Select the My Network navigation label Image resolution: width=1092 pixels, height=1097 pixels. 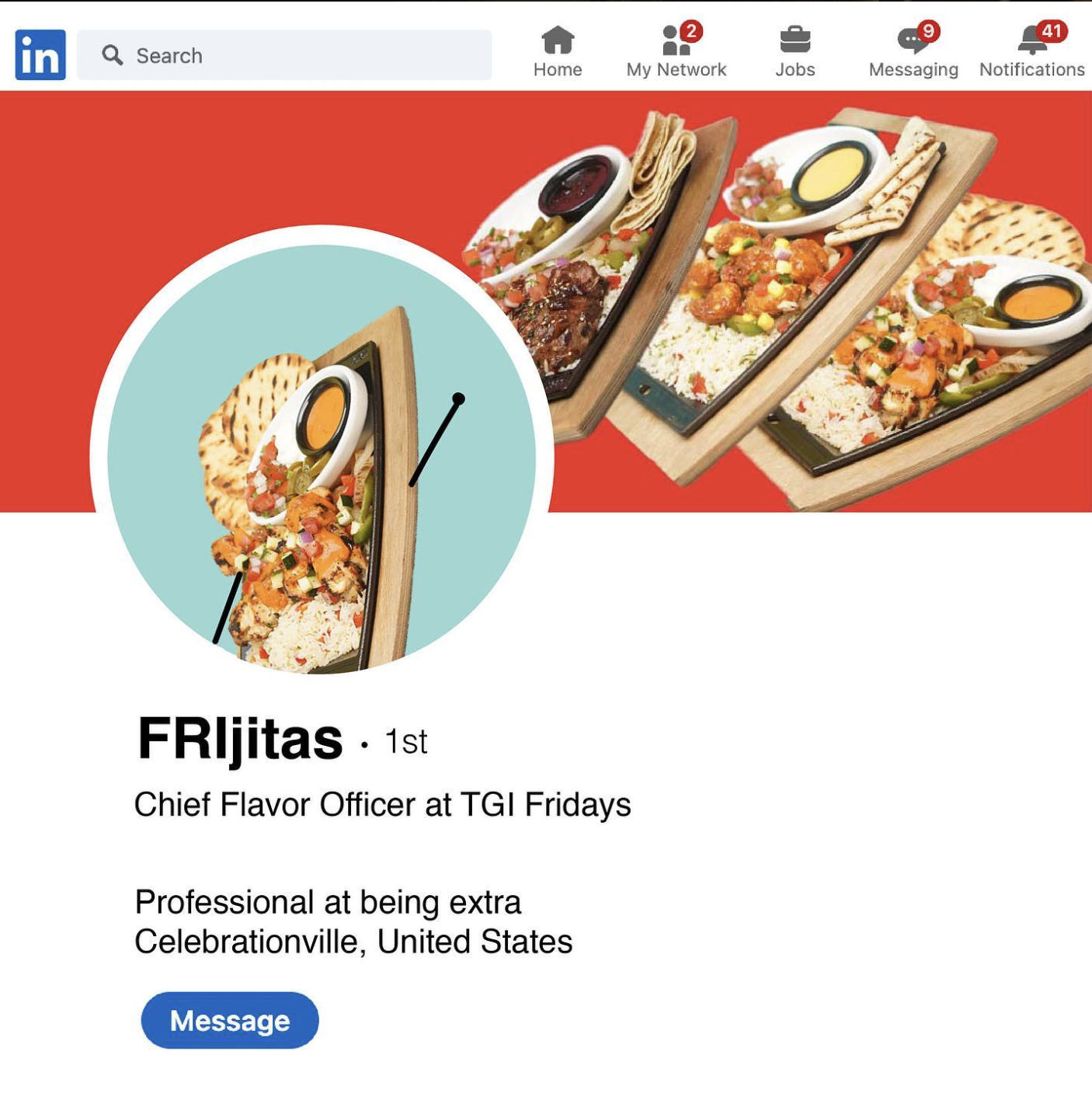pos(676,70)
